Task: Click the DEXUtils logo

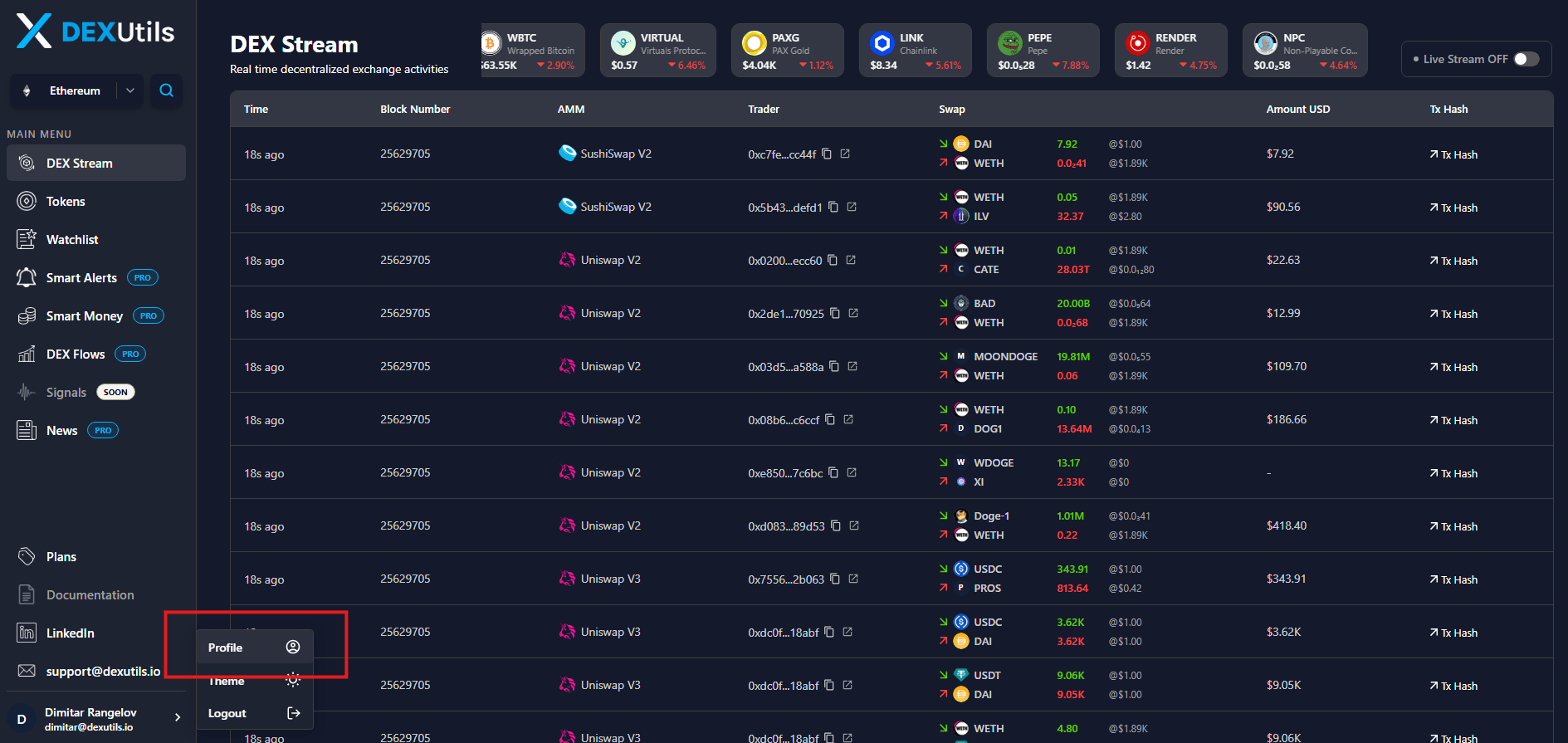Action: 95,32
